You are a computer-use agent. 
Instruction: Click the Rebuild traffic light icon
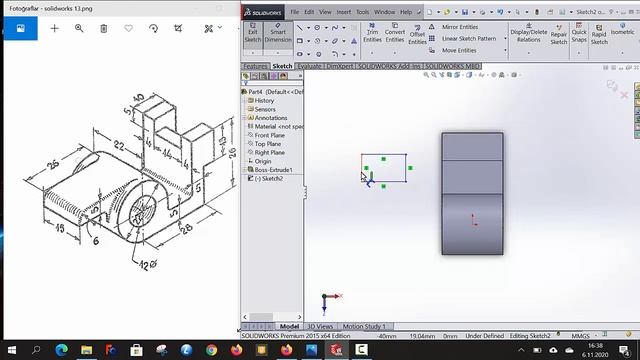pyautogui.click(x=537, y=12)
